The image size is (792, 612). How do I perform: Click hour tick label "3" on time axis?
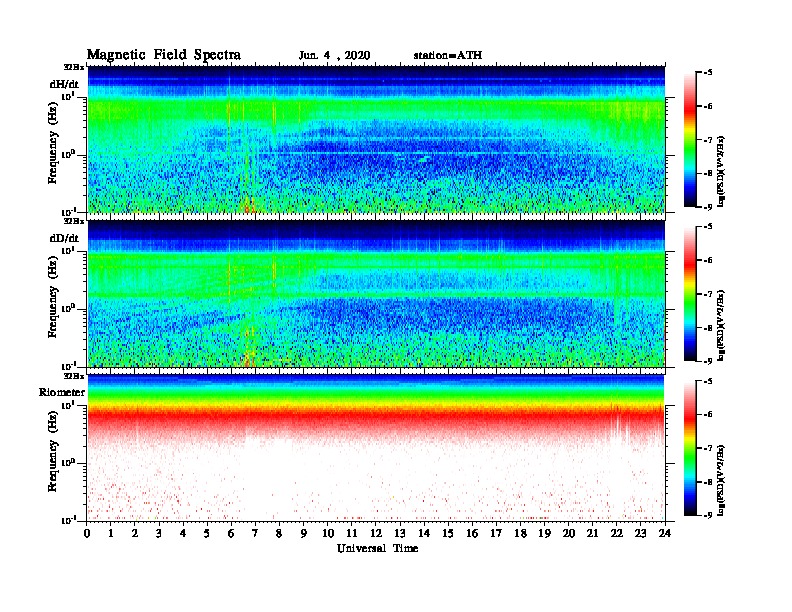[x=159, y=534]
